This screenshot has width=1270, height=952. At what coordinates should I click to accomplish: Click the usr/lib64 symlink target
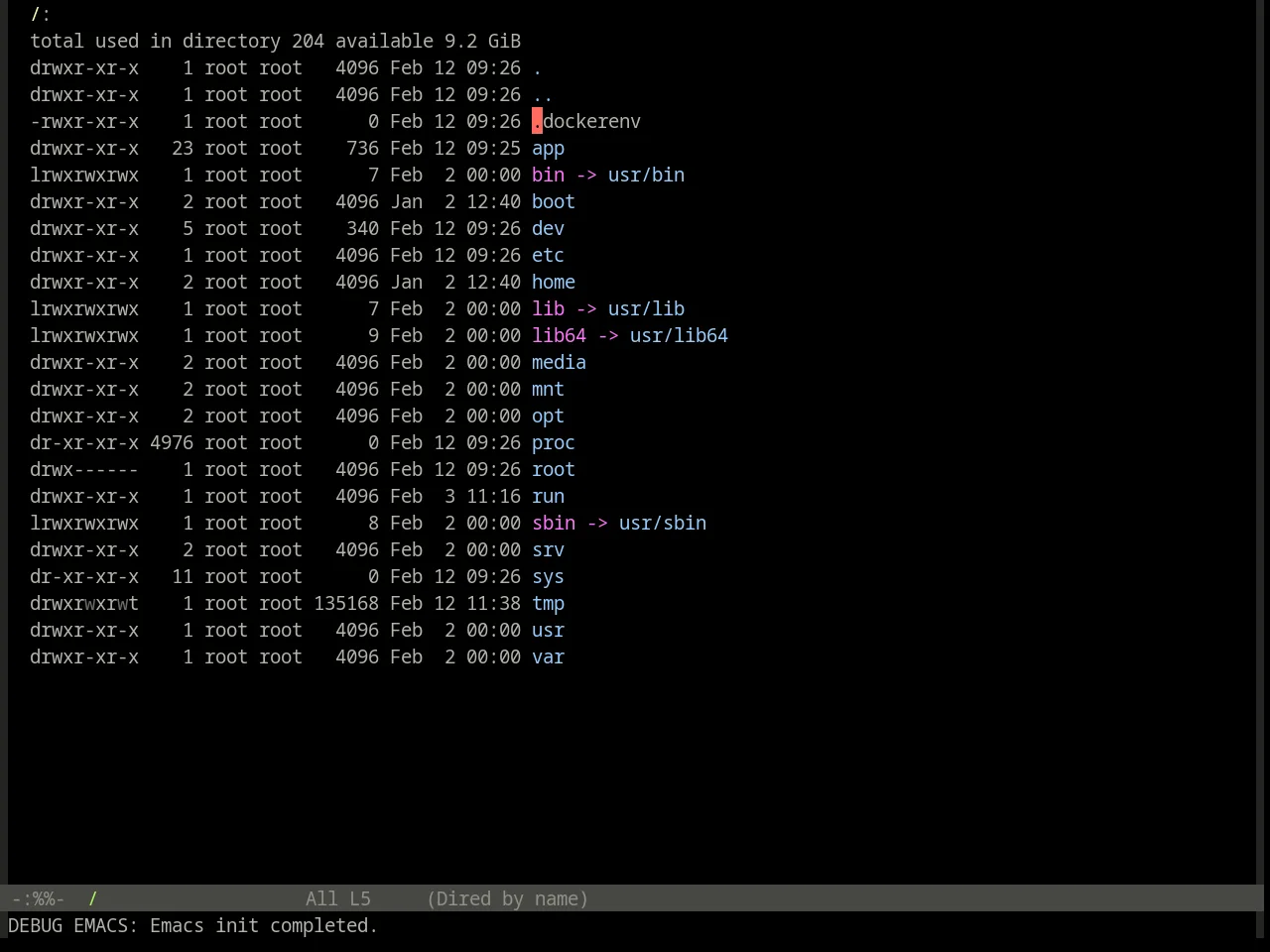[x=679, y=336]
